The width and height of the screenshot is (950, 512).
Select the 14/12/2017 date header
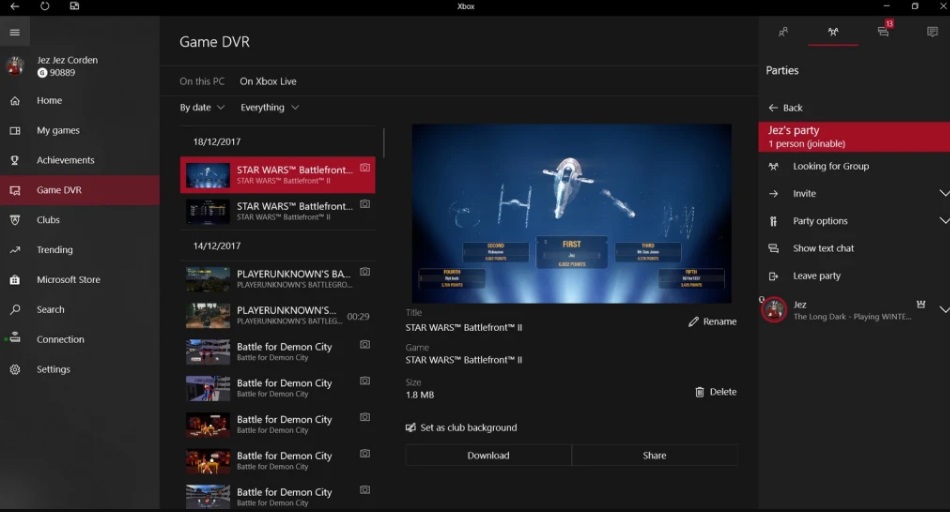[x=217, y=246]
